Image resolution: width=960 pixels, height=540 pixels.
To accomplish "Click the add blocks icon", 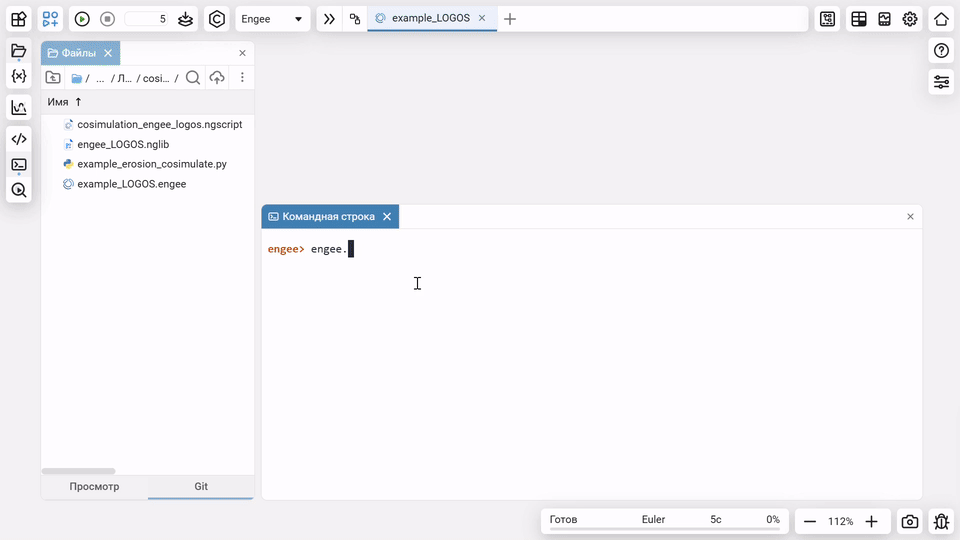I will [x=50, y=19].
